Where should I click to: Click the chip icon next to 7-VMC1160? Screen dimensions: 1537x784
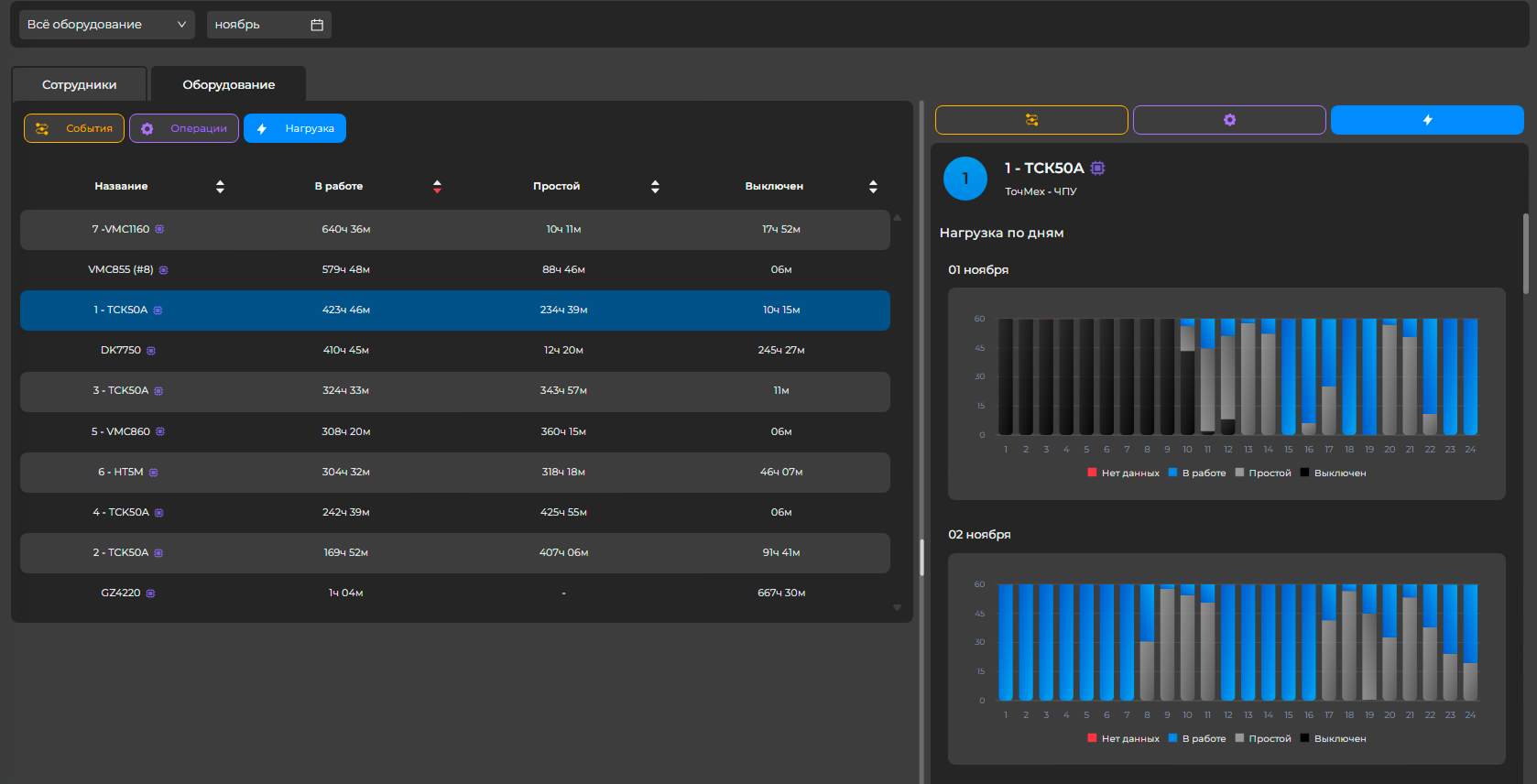point(159,229)
